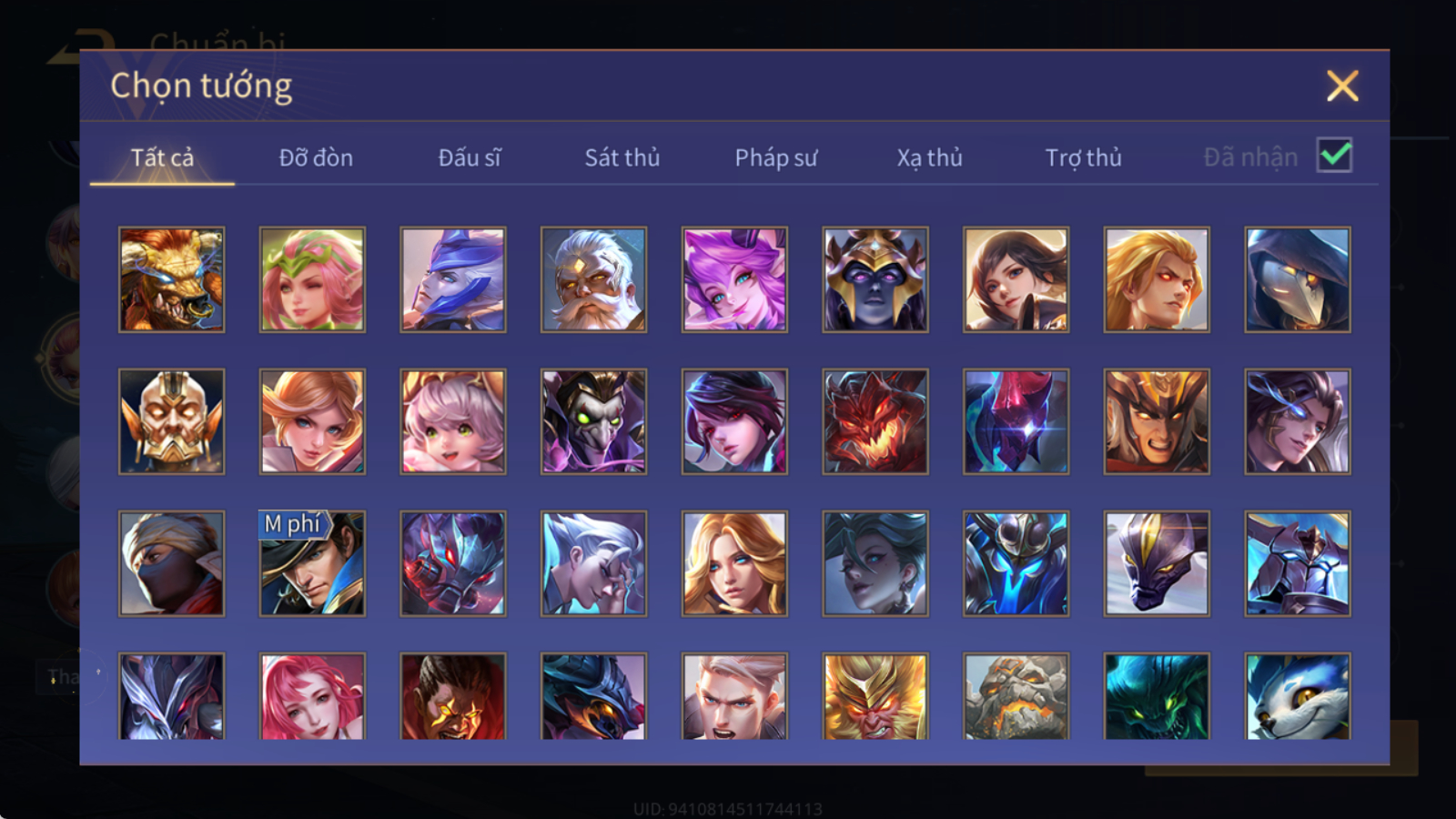The image size is (1456, 819).
Task: Toggle the 'Đã nhận' checkbox
Action: [1334, 155]
